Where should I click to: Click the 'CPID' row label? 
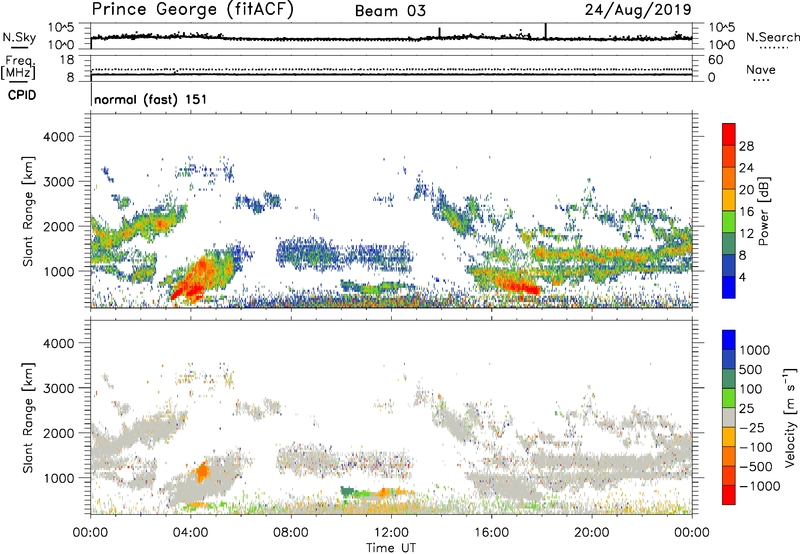tap(22, 95)
